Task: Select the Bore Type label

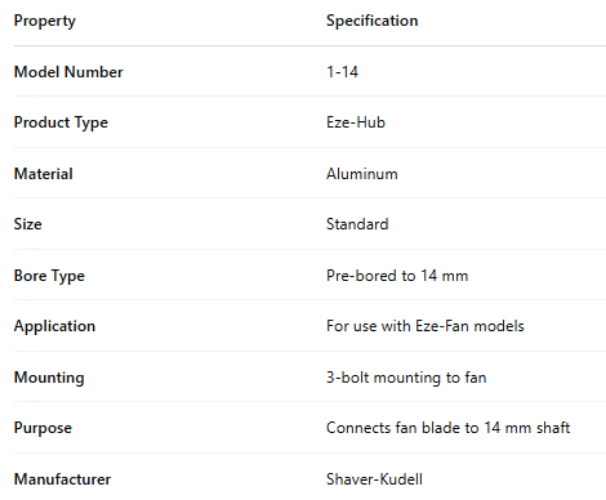Action: tap(49, 276)
